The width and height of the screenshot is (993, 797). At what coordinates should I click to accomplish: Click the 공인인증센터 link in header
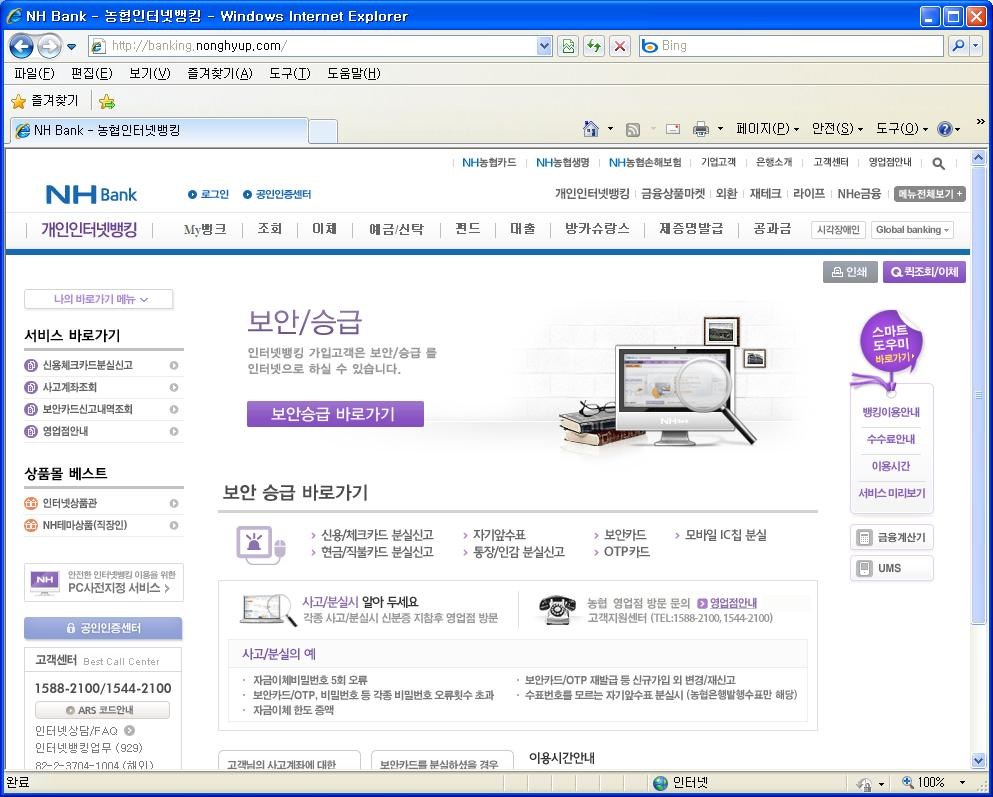tap(277, 194)
